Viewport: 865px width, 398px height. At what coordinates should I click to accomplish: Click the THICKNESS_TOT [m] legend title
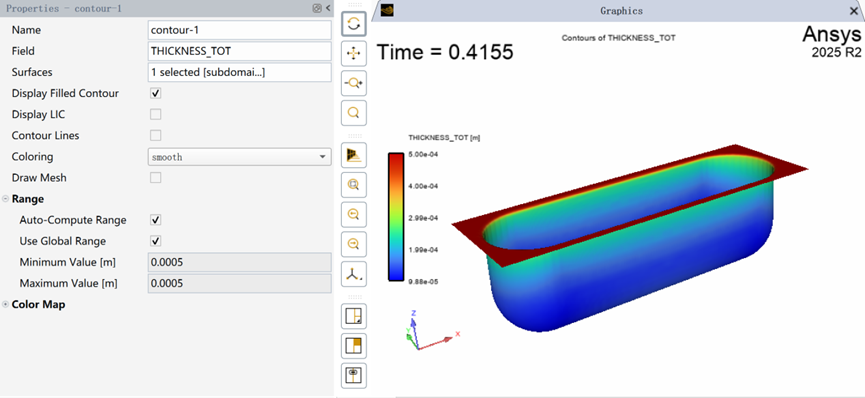coord(444,137)
